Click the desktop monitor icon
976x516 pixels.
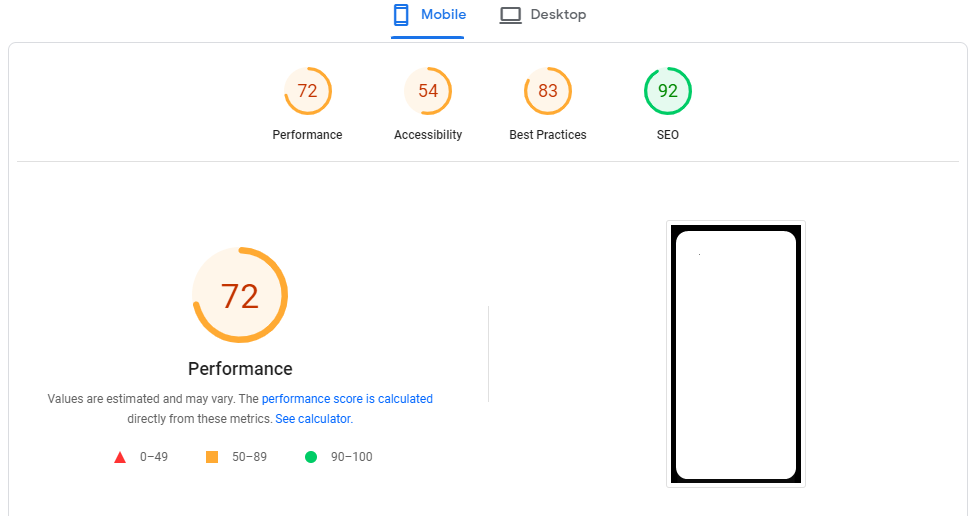[511, 15]
